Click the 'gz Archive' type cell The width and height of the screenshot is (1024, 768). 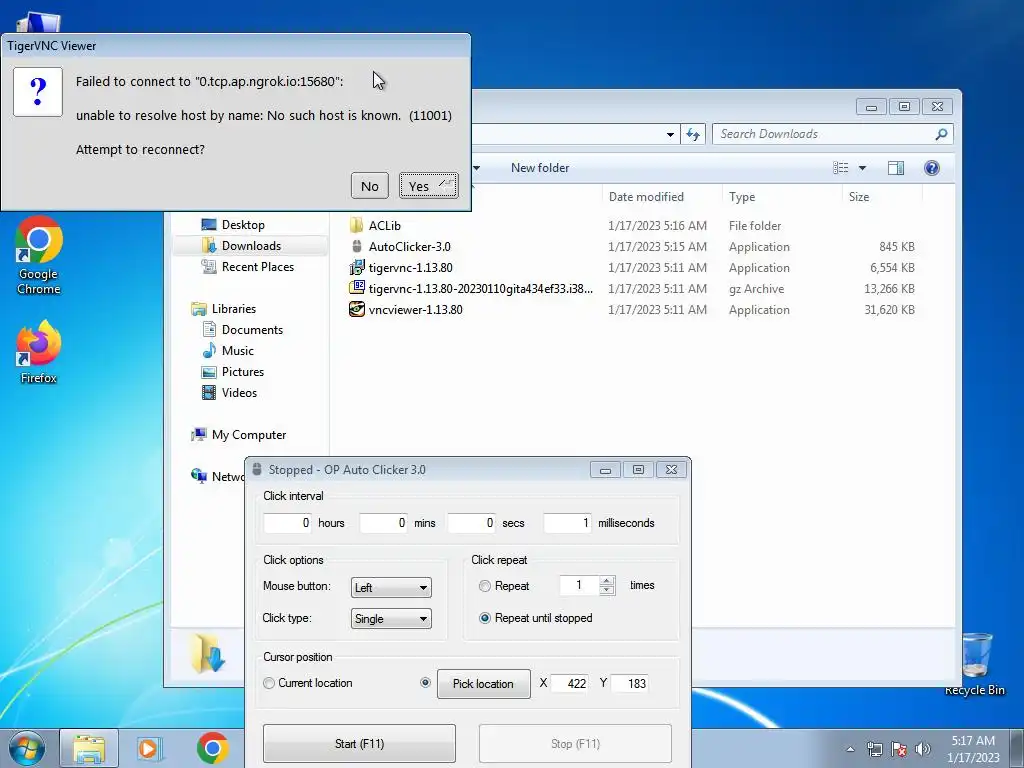coord(756,289)
